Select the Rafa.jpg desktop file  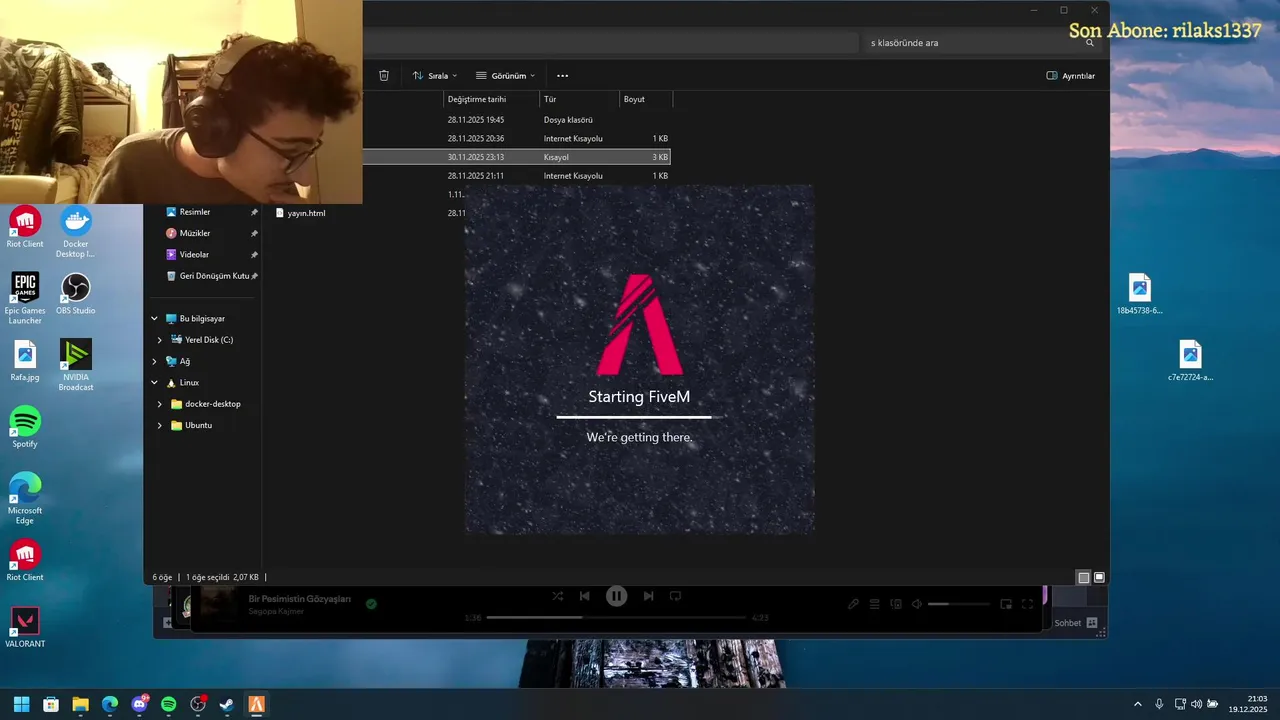click(x=25, y=361)
